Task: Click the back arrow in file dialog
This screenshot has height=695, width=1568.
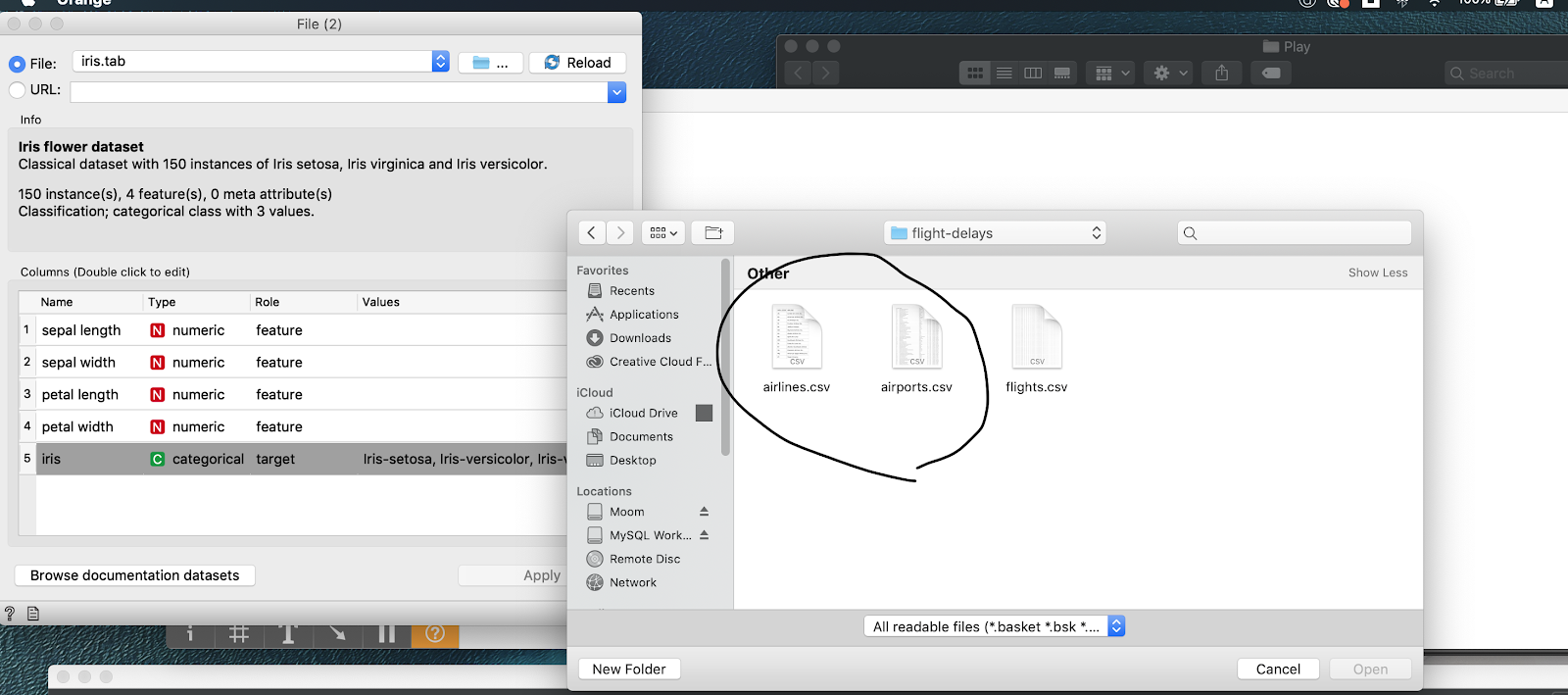Action: (592, 232)
